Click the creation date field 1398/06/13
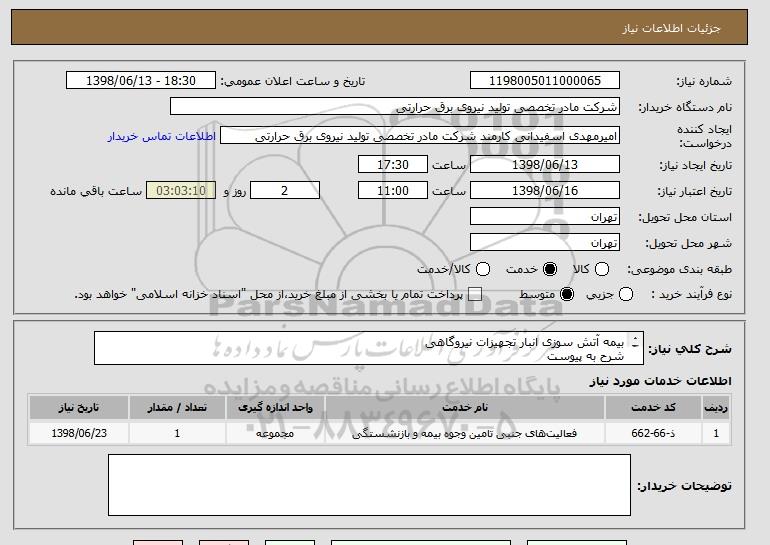The image size is (770, 545). [545, 164]
